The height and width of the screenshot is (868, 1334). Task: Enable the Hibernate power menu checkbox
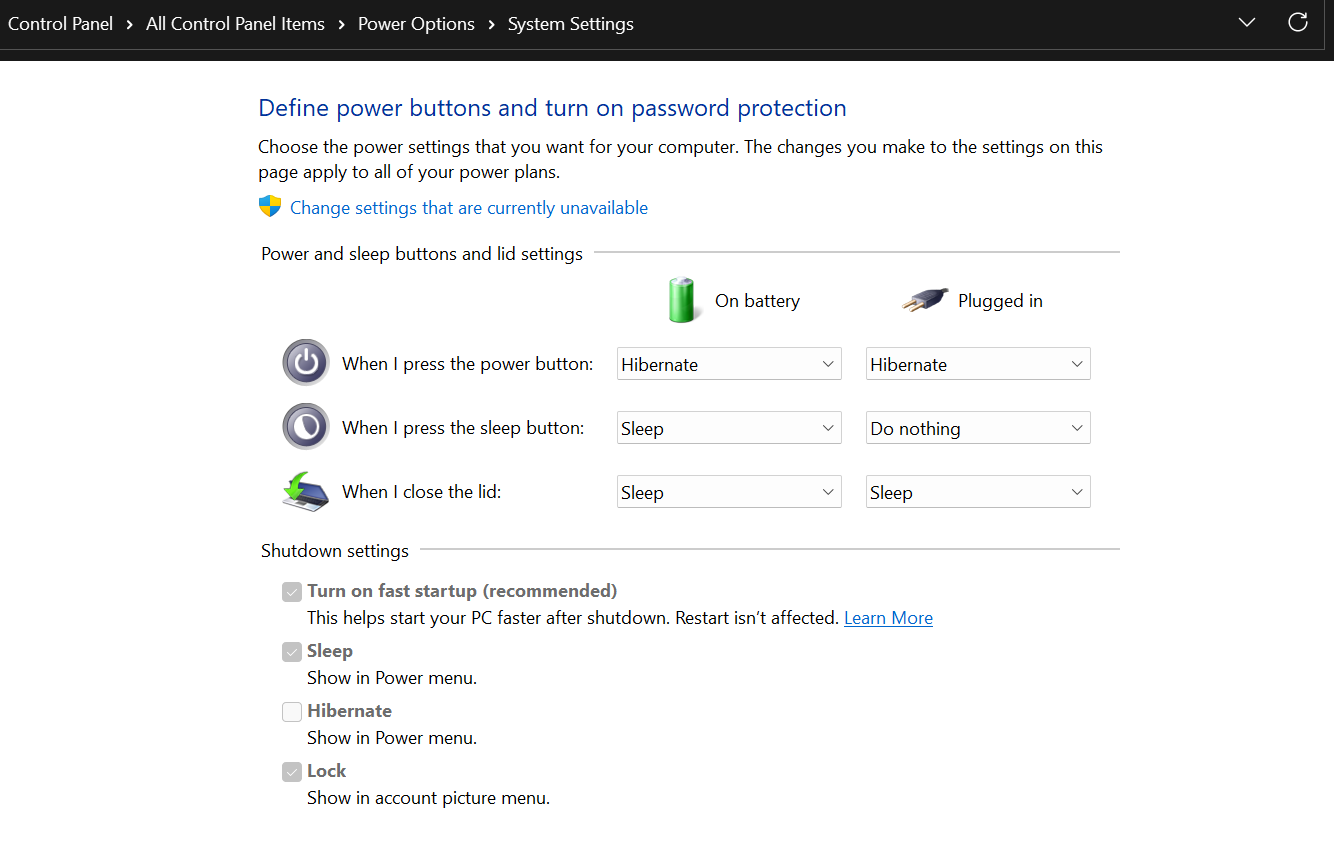coord(292,712)
